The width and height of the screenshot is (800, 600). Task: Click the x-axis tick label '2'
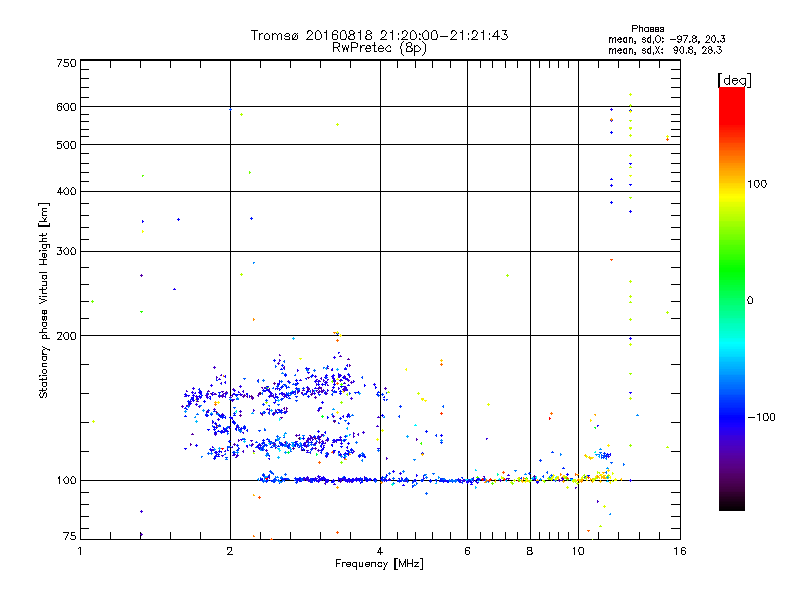click(230, 551)
